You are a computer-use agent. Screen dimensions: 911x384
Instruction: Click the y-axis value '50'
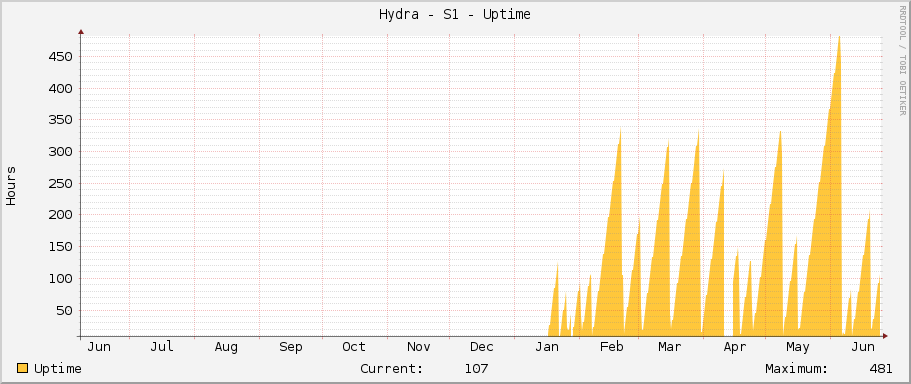[x=64, y=310]
